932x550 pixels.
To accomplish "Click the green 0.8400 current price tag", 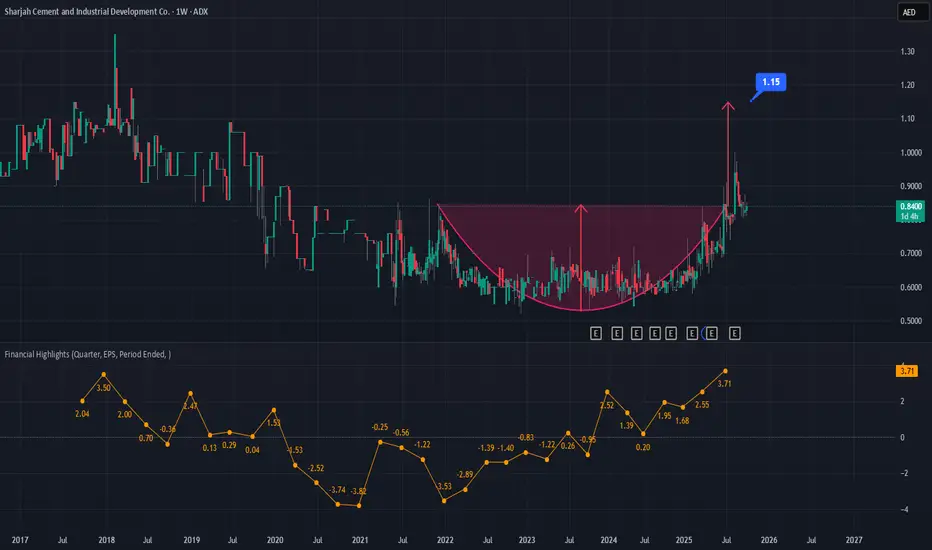I will click(911, 211).
